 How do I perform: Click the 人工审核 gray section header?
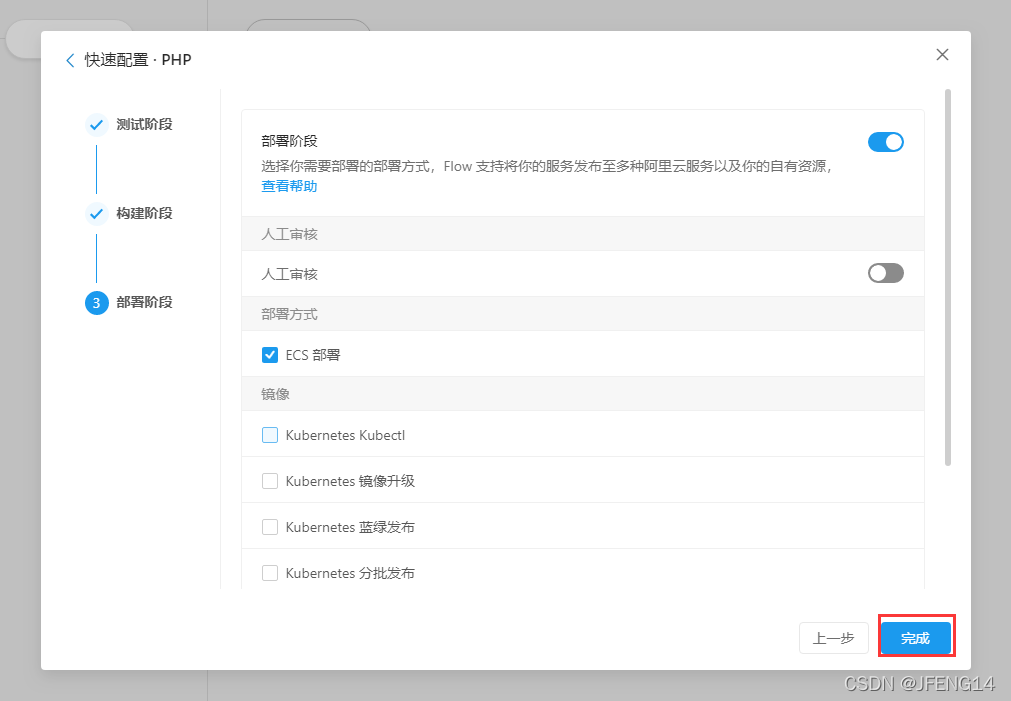583,234
